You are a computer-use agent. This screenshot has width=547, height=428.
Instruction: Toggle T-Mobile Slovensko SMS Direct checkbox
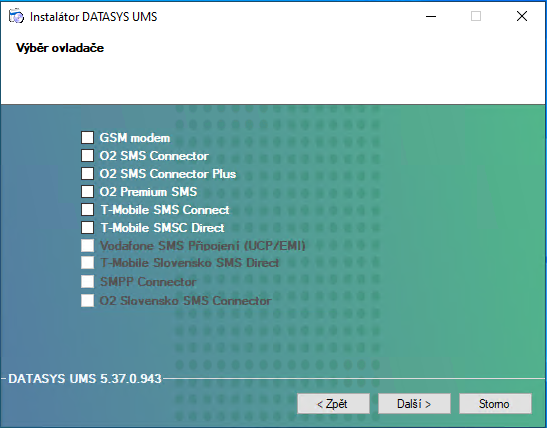(87, 263)
